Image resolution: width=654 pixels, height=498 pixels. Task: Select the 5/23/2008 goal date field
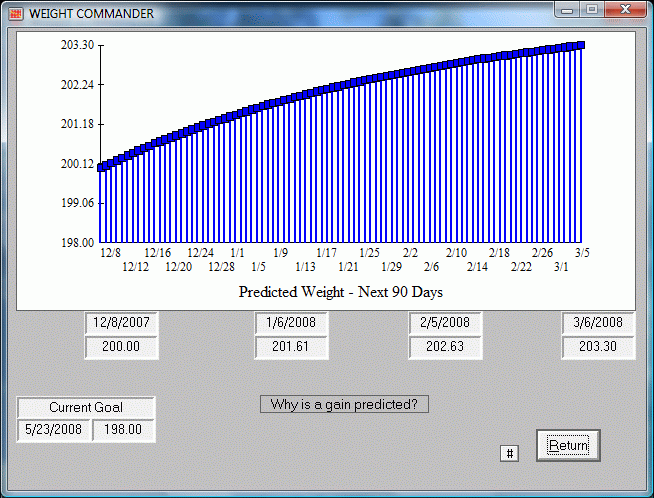(x=53, y=430)
